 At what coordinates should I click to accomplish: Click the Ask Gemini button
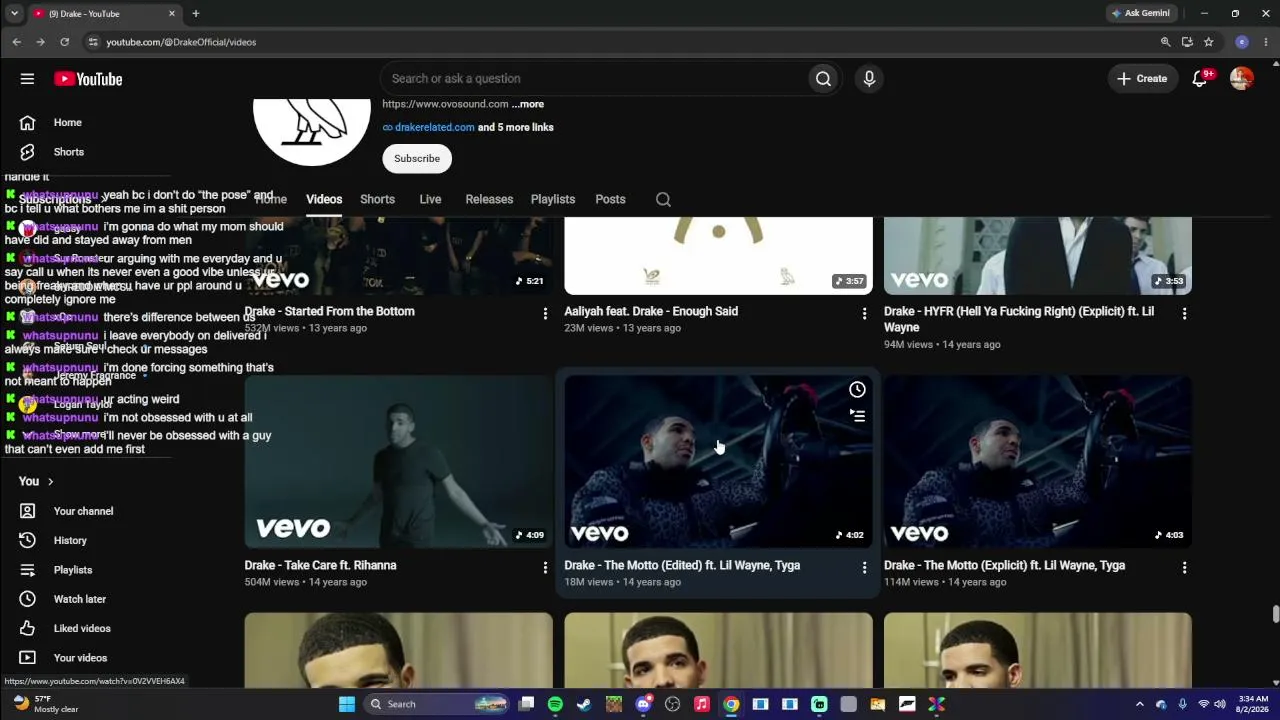(x=1140, y=14)
